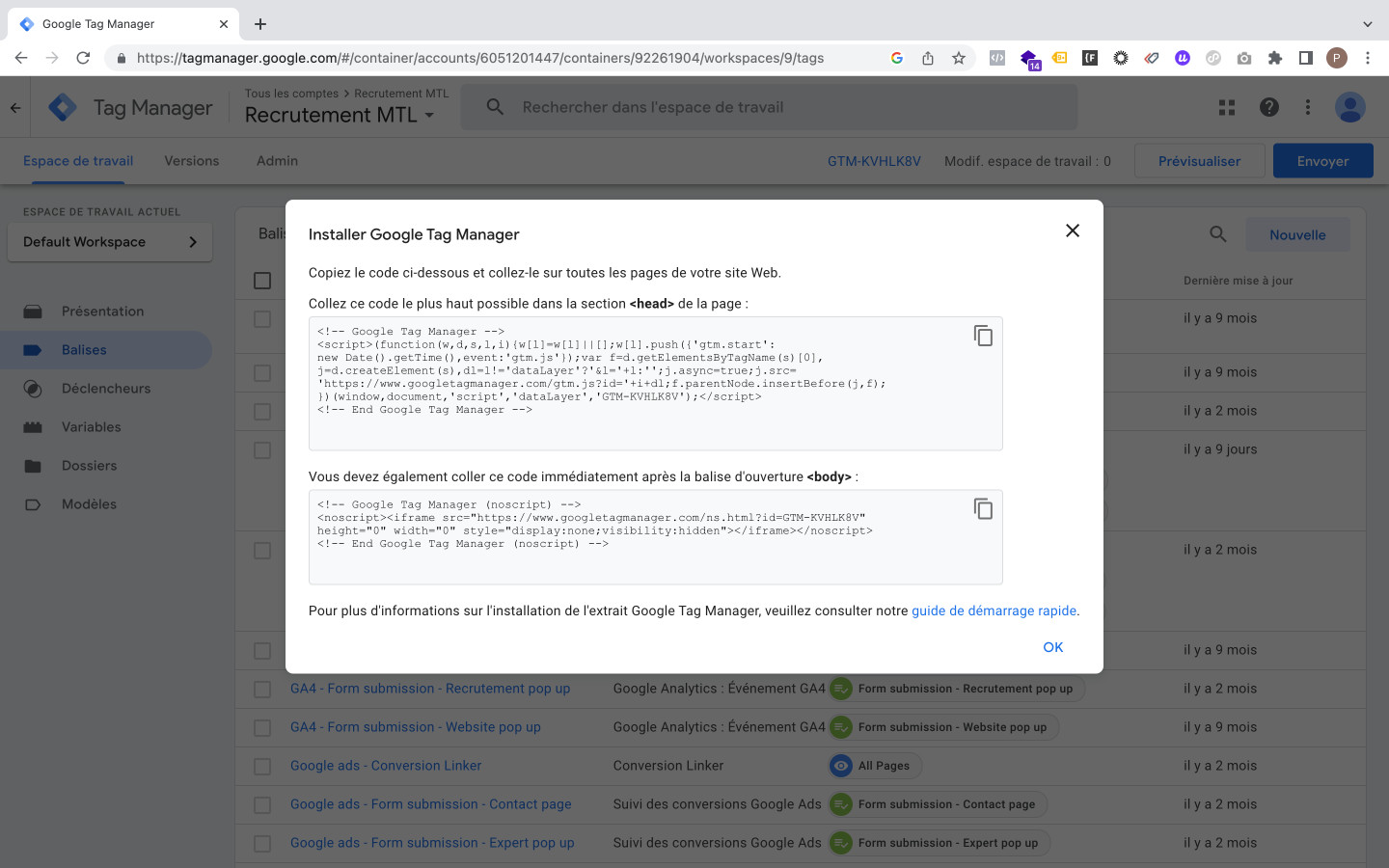The height and width of the screenshot is (868, 1389).
Task: Click Form submission - Contact page trigger chip
Action: pyautogui.click(x=938, y=804)
